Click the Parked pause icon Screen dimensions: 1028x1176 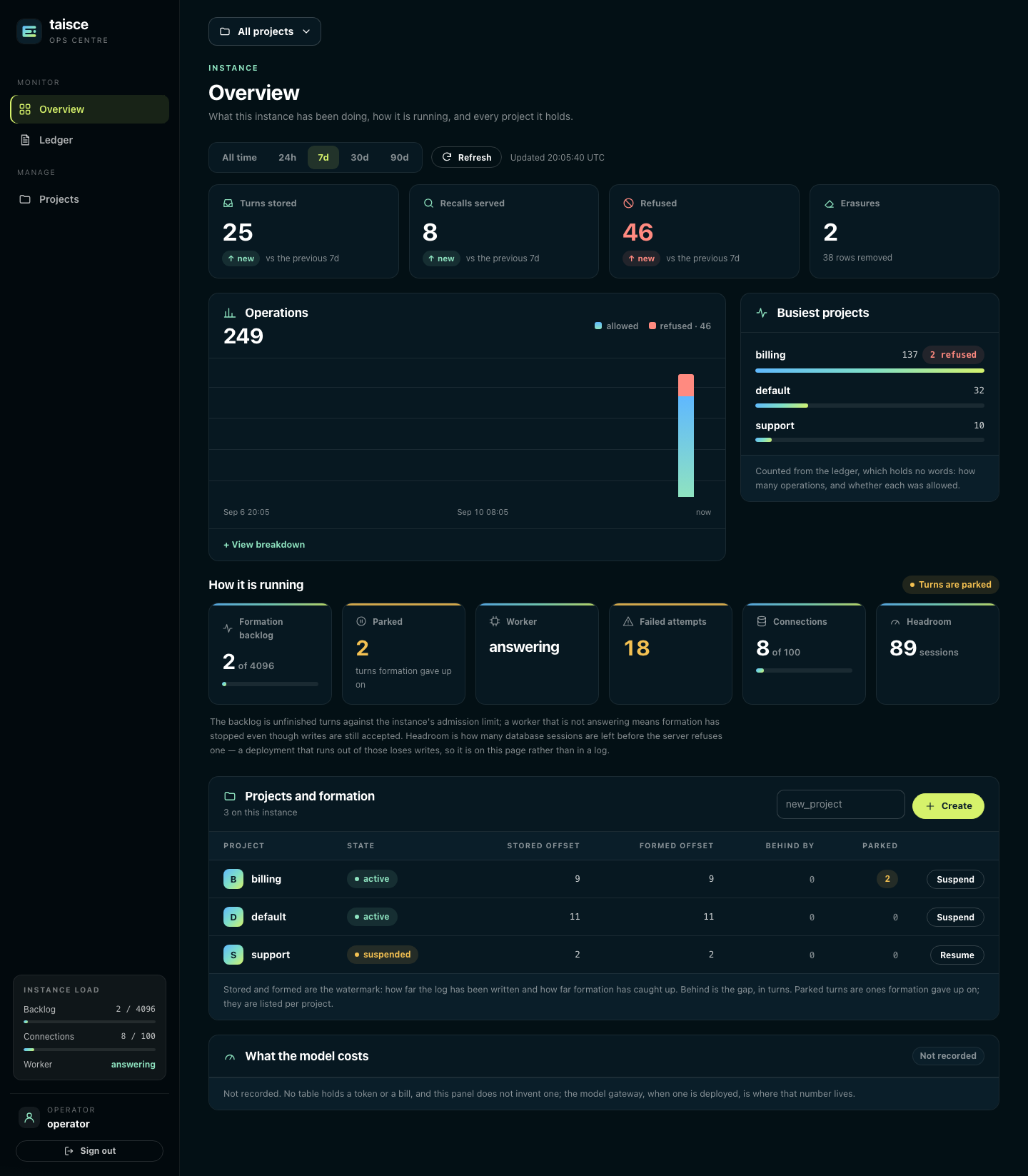(x=361, y=621)
